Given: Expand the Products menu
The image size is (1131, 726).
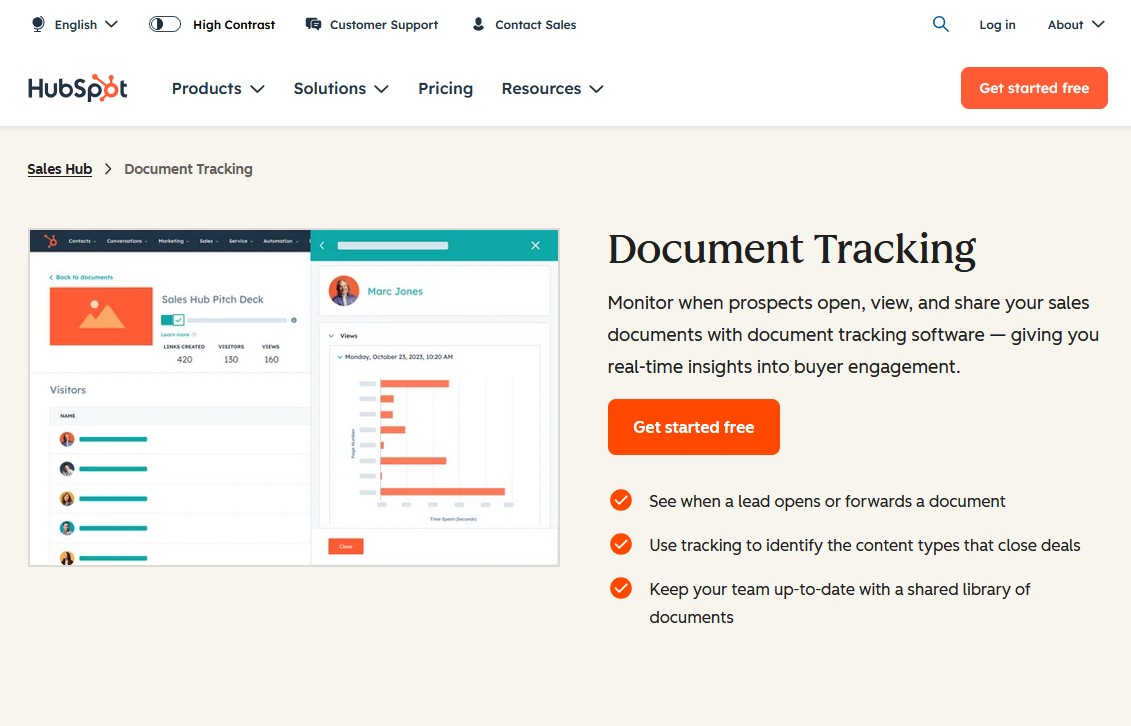Looking at the screenshot, I should pos(218,89).
